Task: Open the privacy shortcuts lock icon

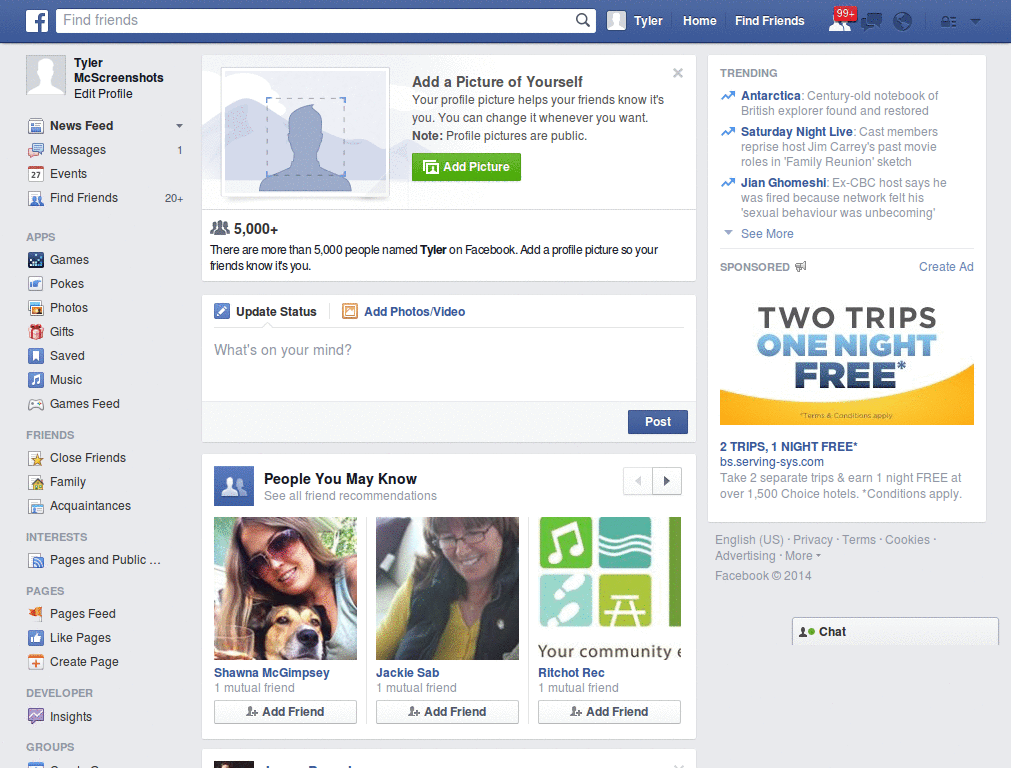Action: tap(948, 22)
